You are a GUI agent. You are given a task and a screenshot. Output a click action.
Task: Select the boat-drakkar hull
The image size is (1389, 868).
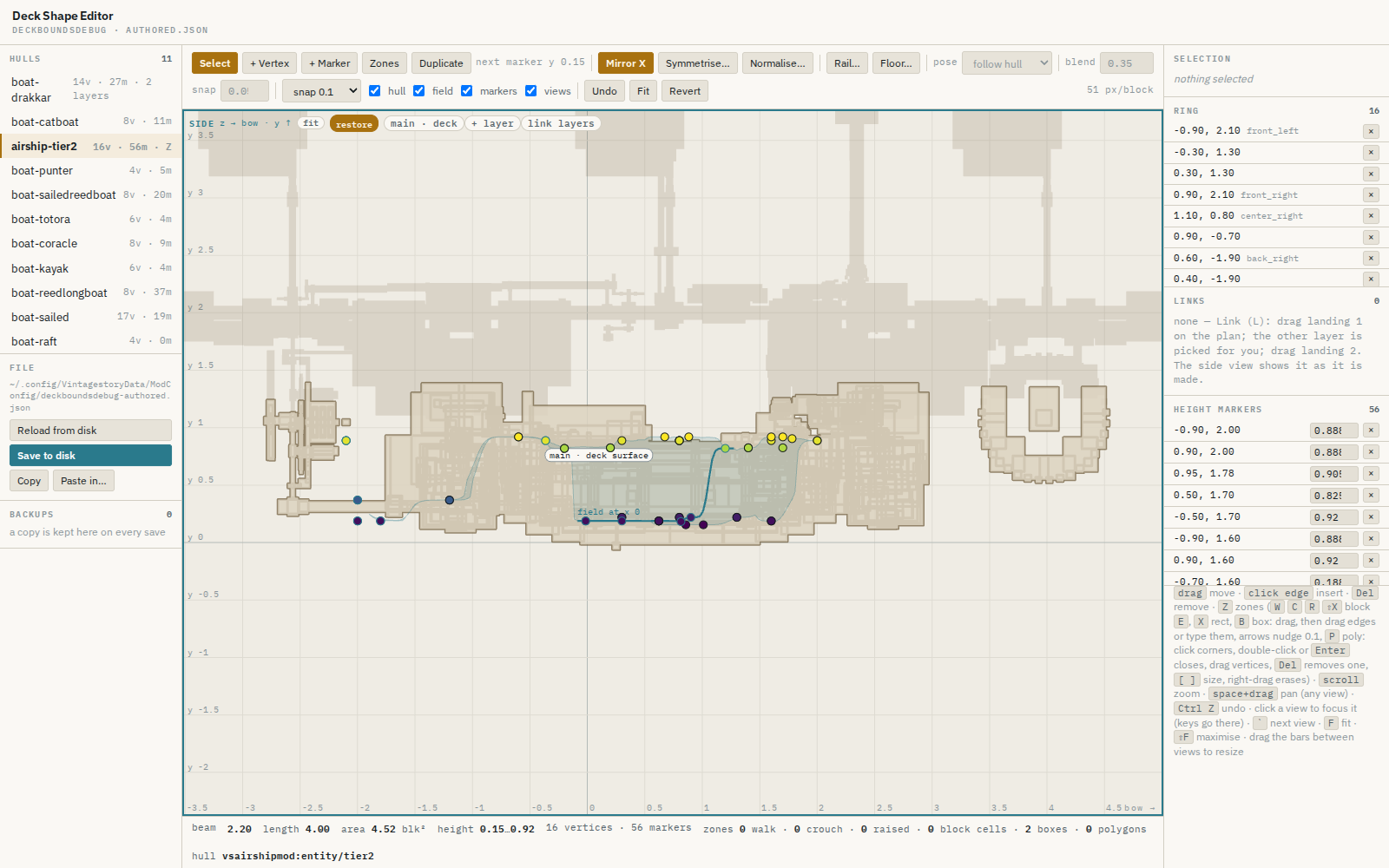pos(91,90)
